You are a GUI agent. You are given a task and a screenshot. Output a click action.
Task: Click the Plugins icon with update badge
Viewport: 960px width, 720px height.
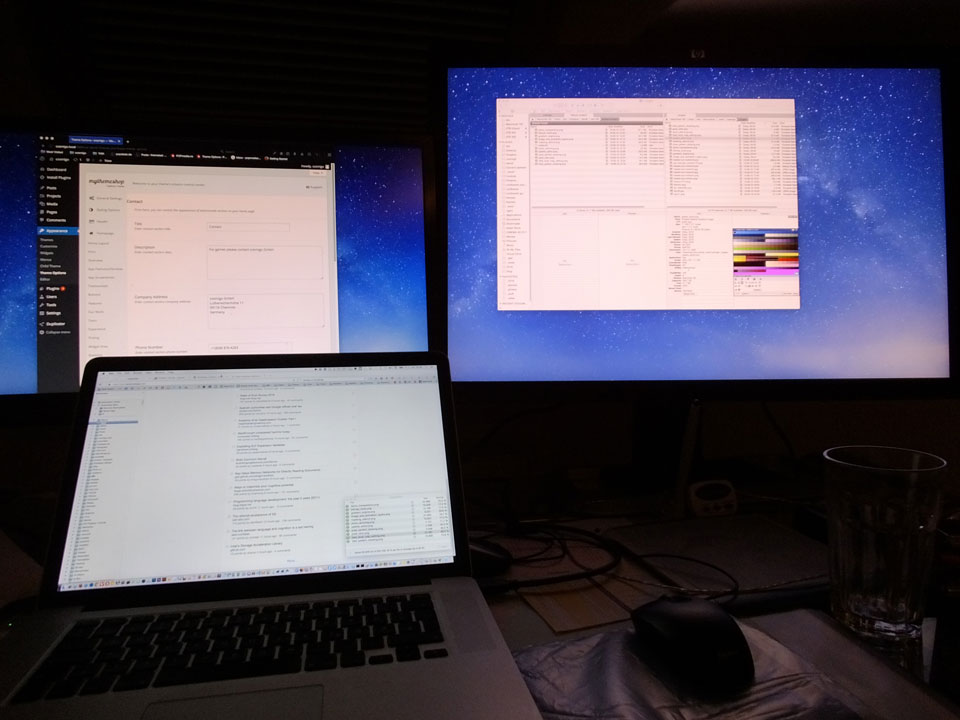pyautogui.click(x=41, y=288)
